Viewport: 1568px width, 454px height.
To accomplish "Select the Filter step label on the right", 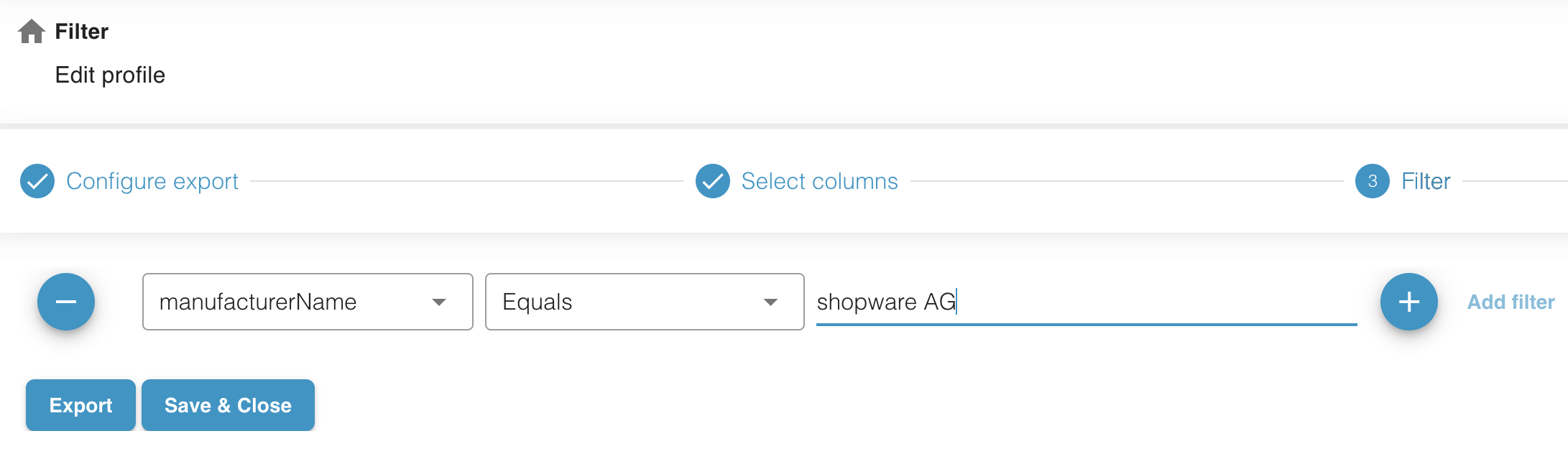I will (1426, 181).
